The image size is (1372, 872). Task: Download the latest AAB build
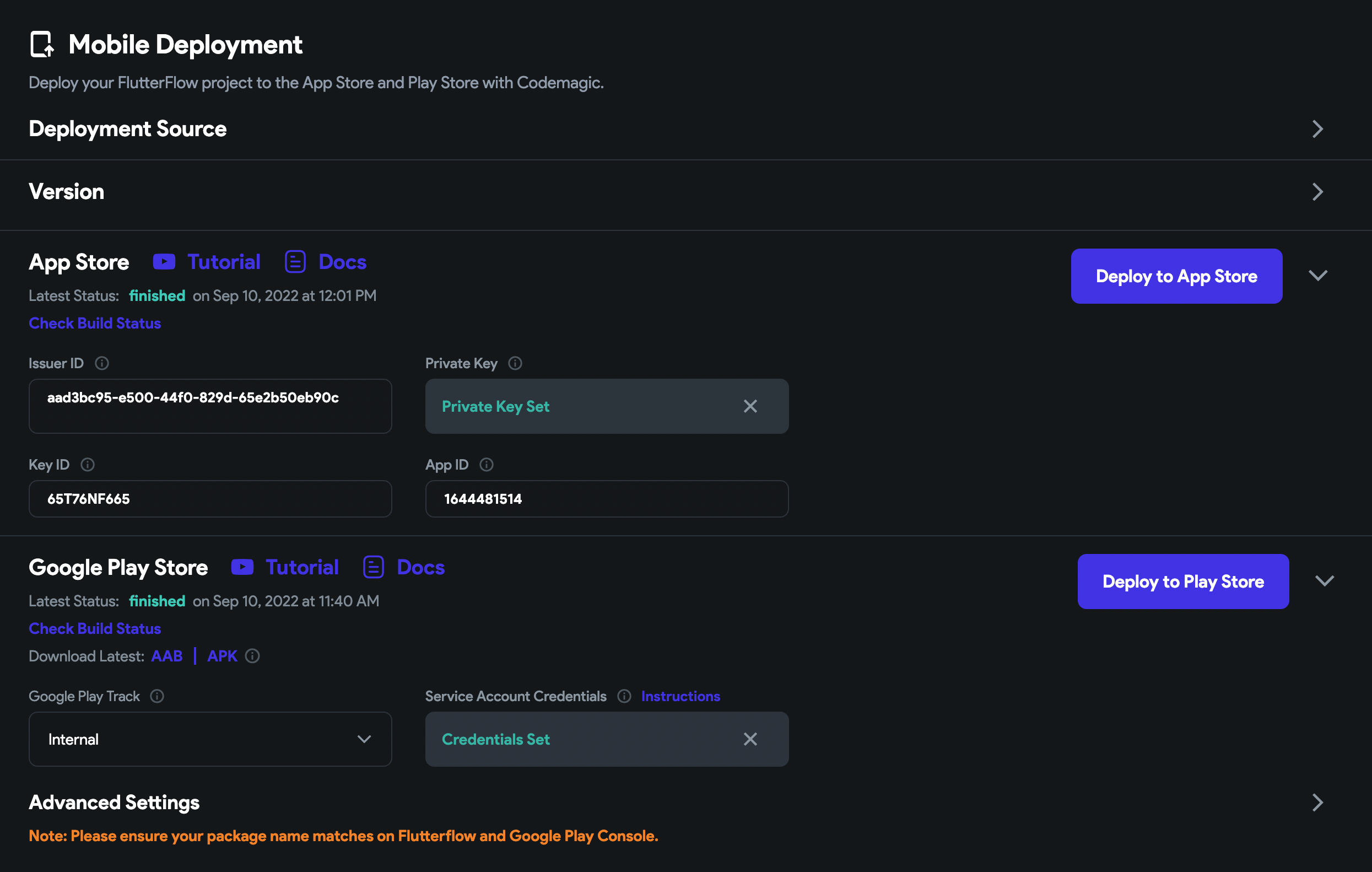(166, 656)
